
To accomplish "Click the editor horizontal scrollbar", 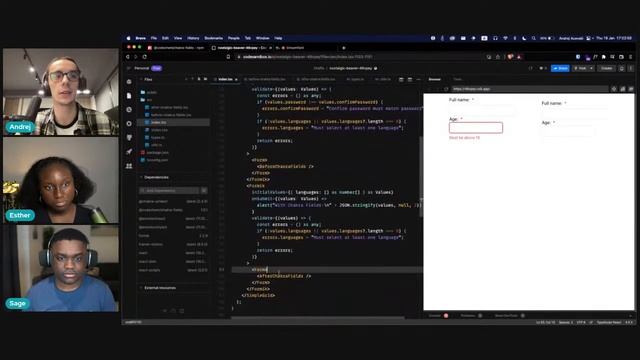I will pyautogui.click(x=318, y=318).
